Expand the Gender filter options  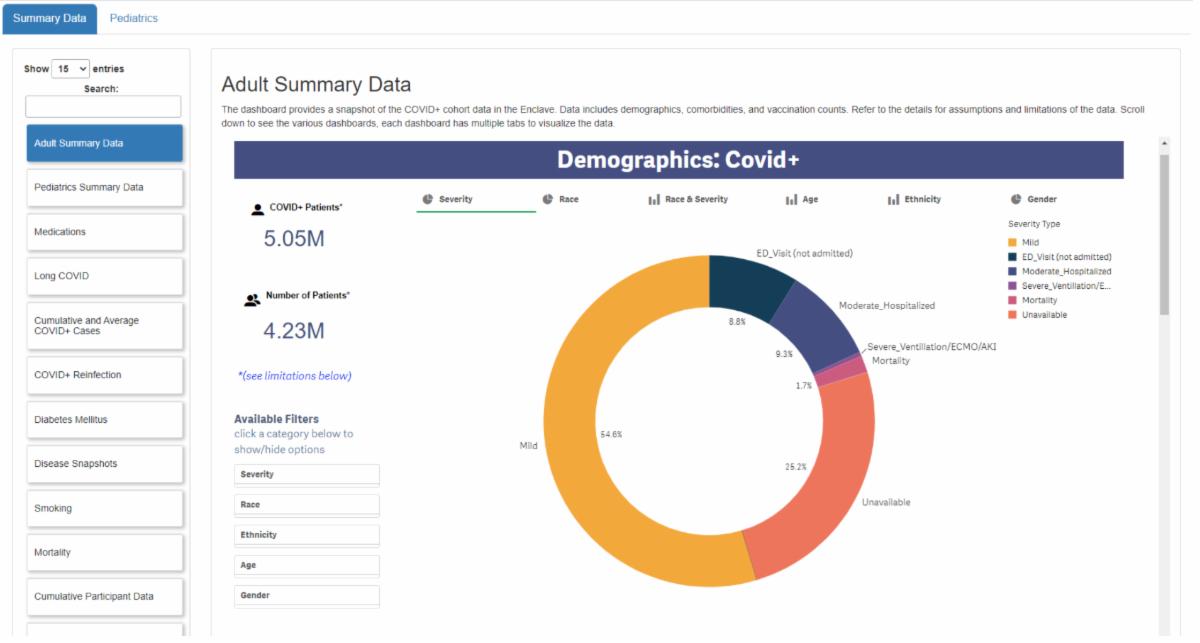tap(307, 596)
